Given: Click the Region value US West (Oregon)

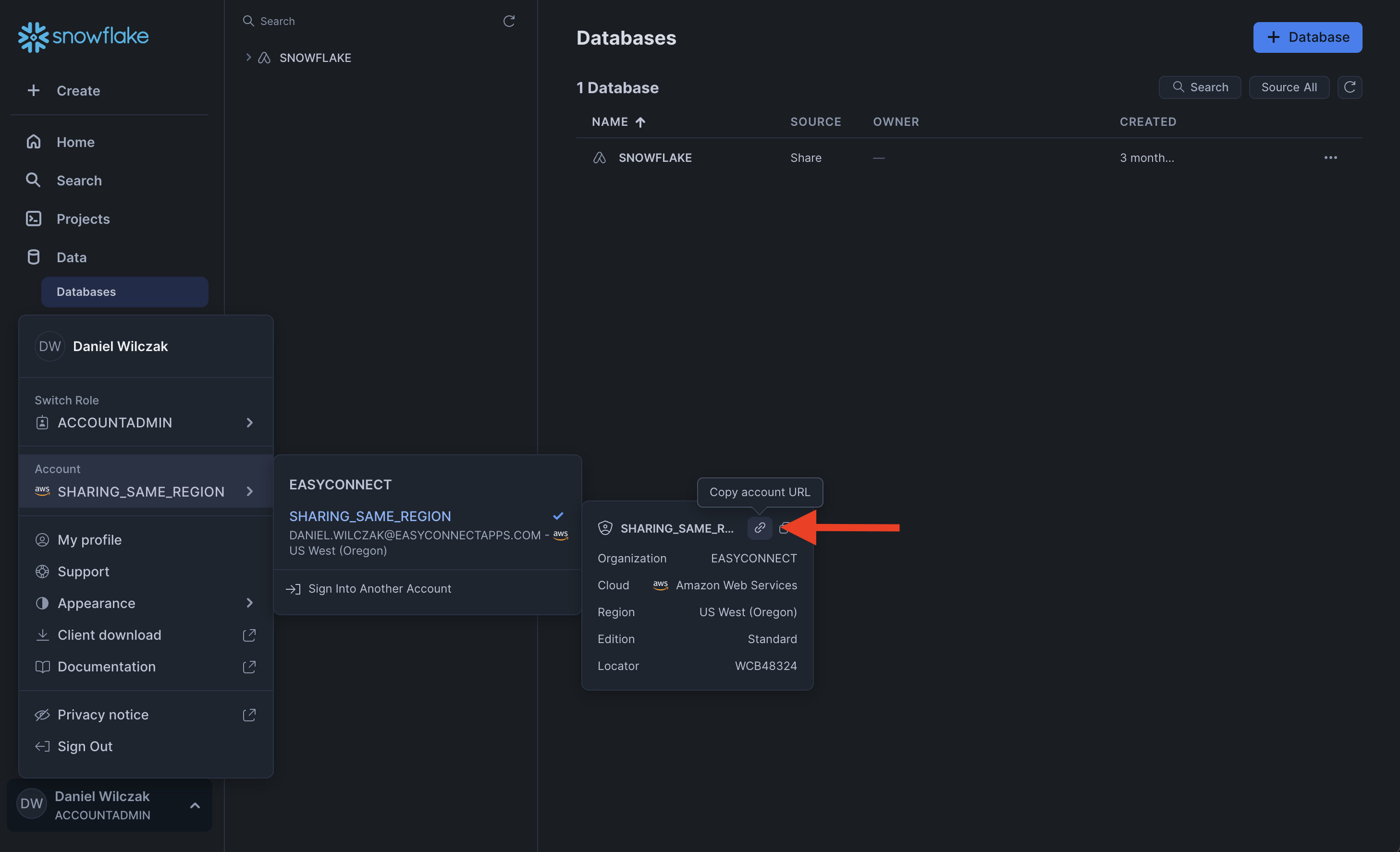Looking at the screenshot, I should (748, 612).
